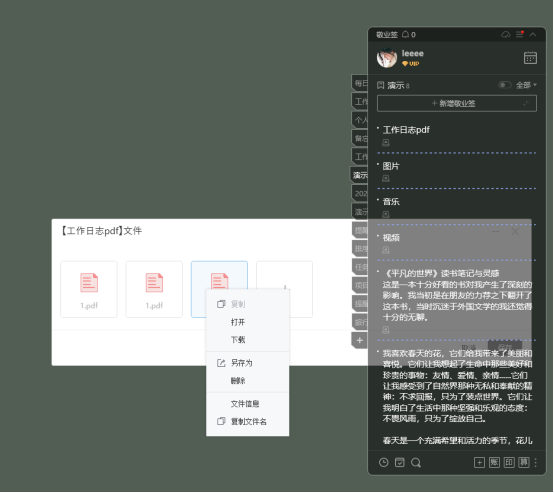This screenshot has height=493, width=554.
Task: Click the bookmark icon beside 演示
Action: 381,85
